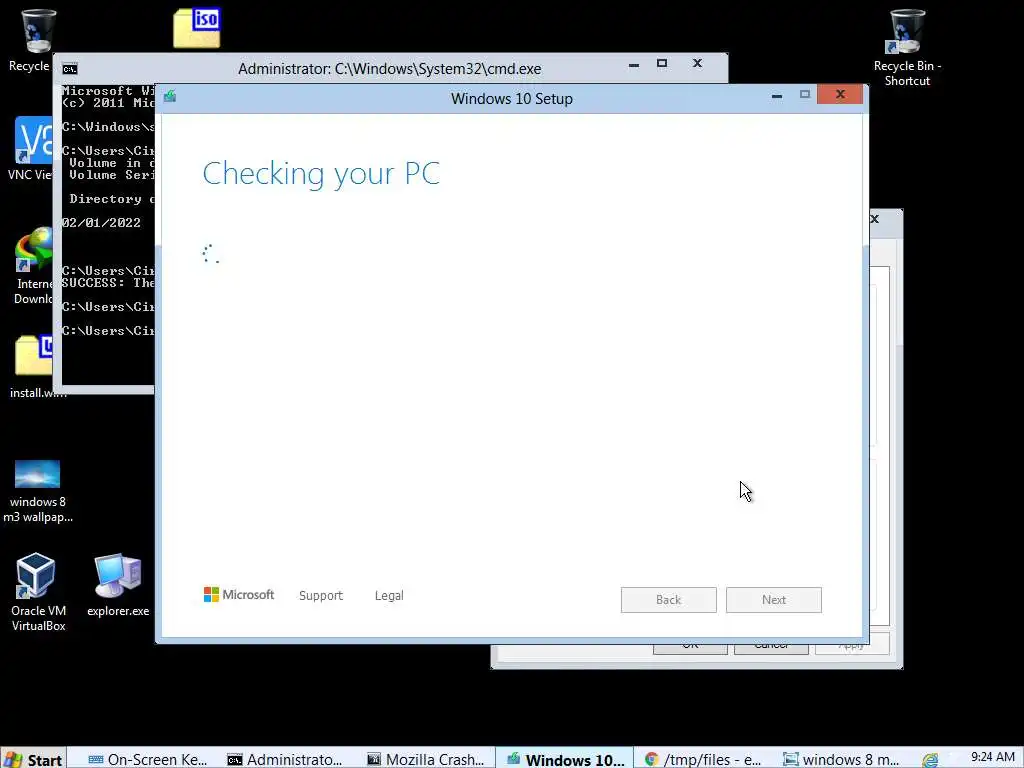Click the Back button in setup
This screenshot has width=1024, height=768.
pos(669,600)
